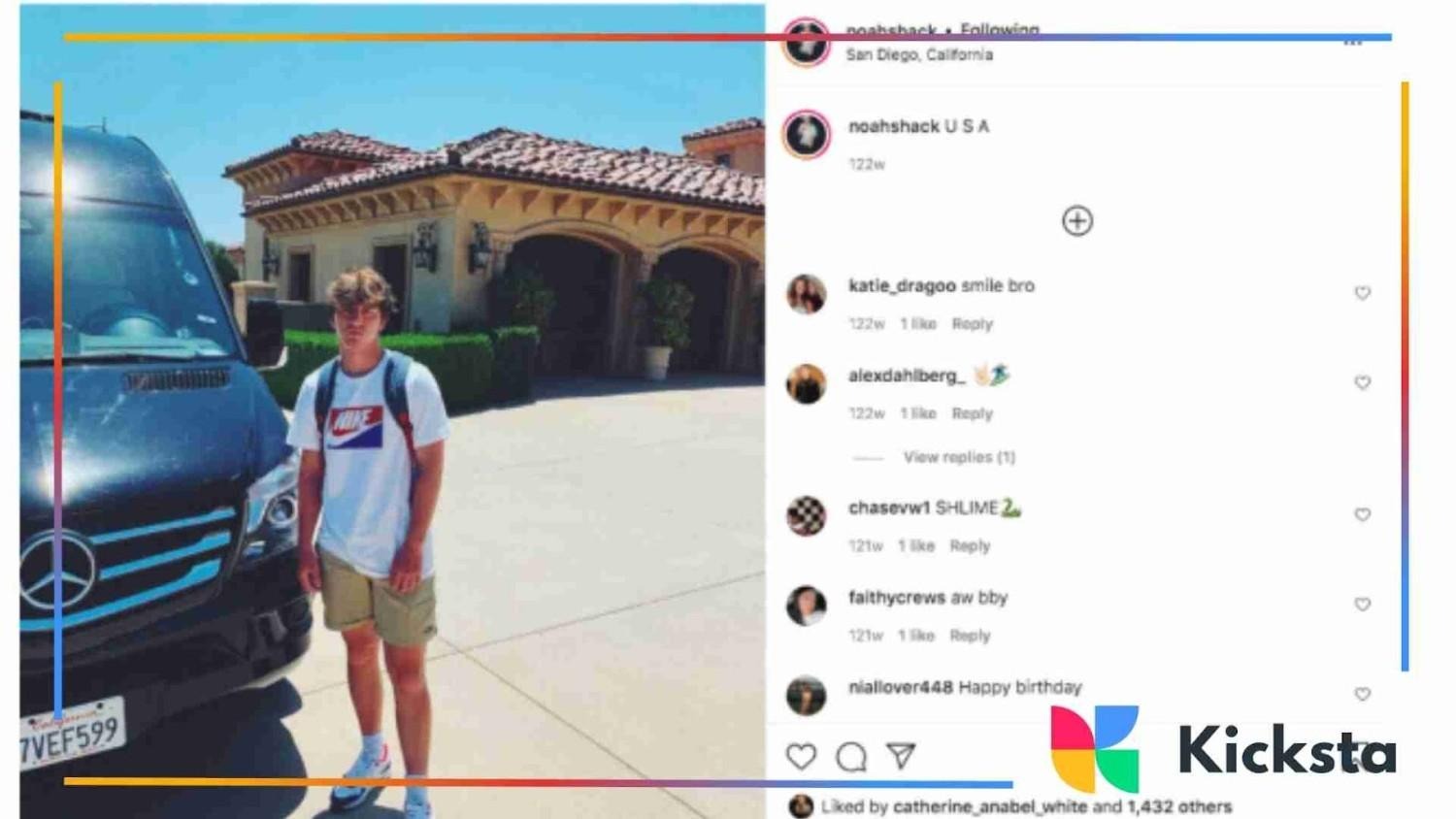Open noahshack's avatar beside the caption
Screen dimensions: 1456x819
[x=806, y=134]
